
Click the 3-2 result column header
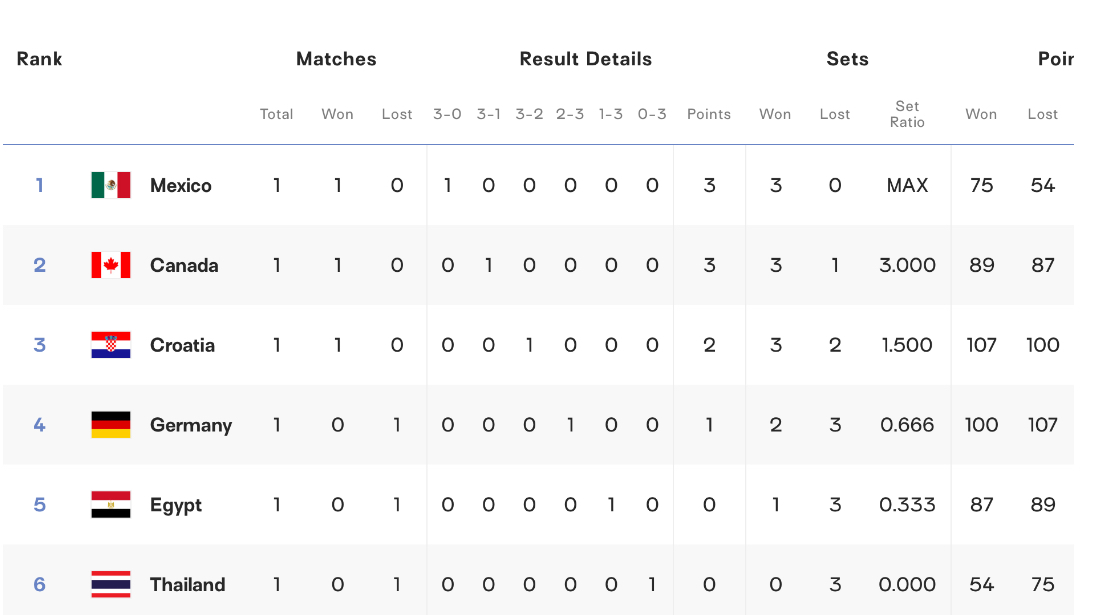coord(529,114)
